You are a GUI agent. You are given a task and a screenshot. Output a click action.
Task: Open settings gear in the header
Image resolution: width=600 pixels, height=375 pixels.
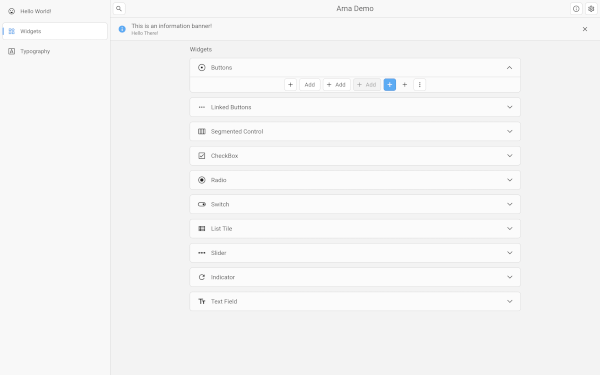click(x=591, y=8)
